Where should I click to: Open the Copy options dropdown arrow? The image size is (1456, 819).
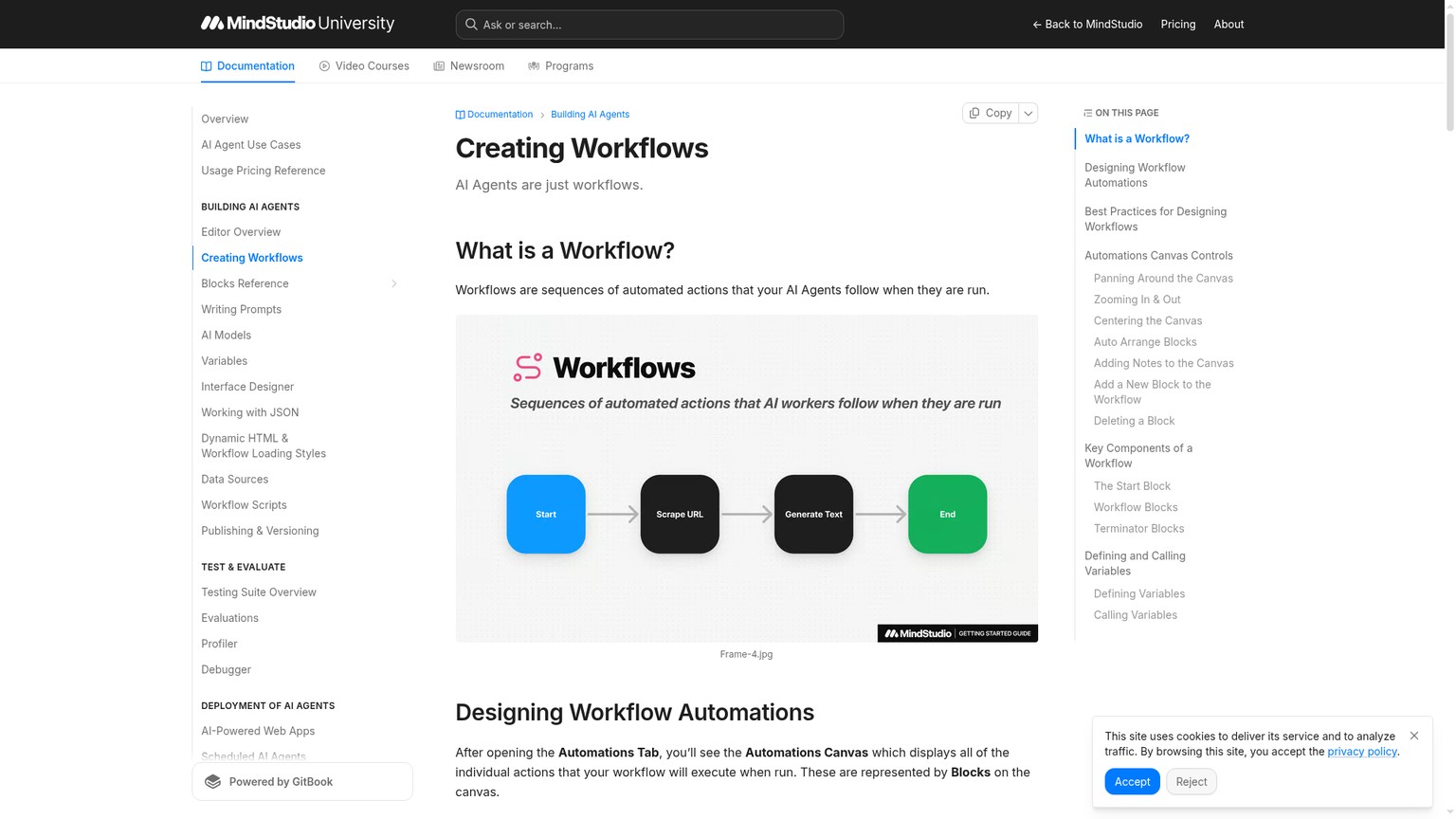tap(1028, 113)
